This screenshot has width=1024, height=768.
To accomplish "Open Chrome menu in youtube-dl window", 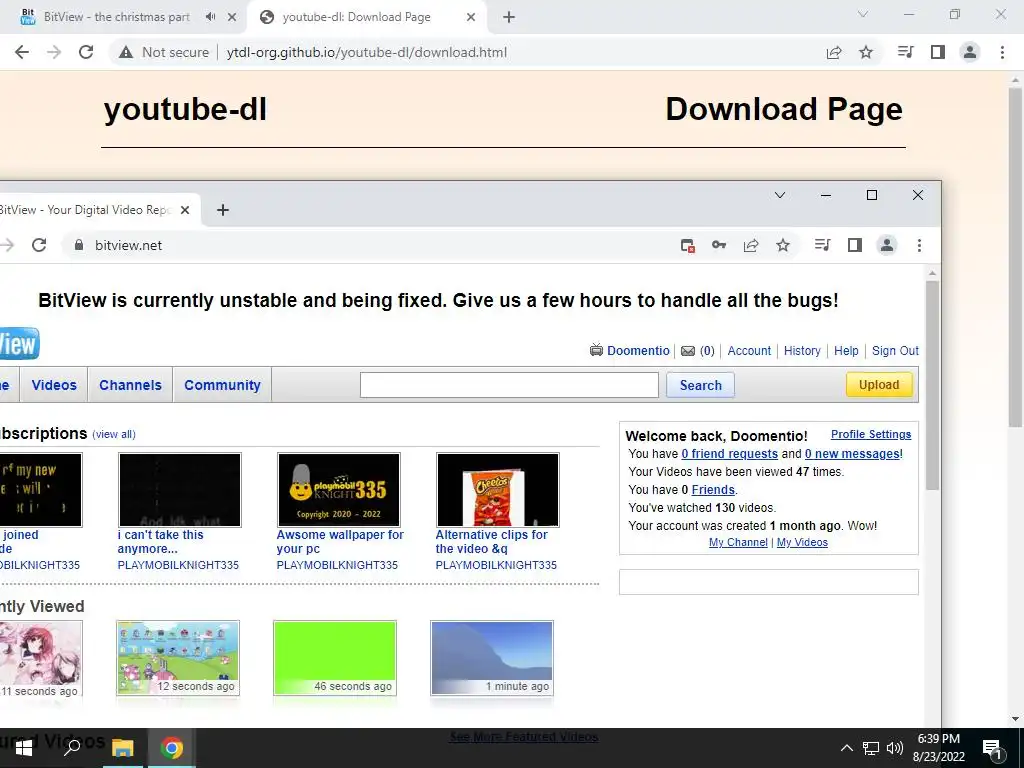I will click(1002, 52).
